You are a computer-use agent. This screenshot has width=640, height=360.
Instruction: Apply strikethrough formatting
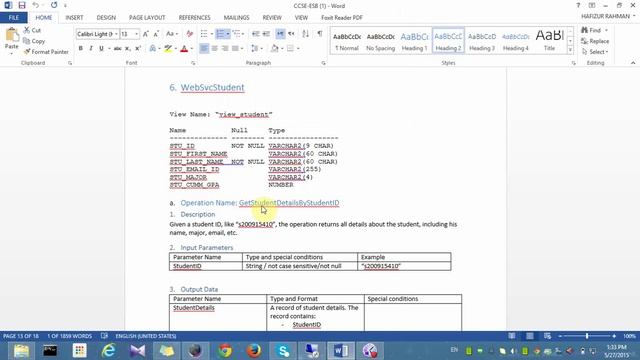(117, 49)
